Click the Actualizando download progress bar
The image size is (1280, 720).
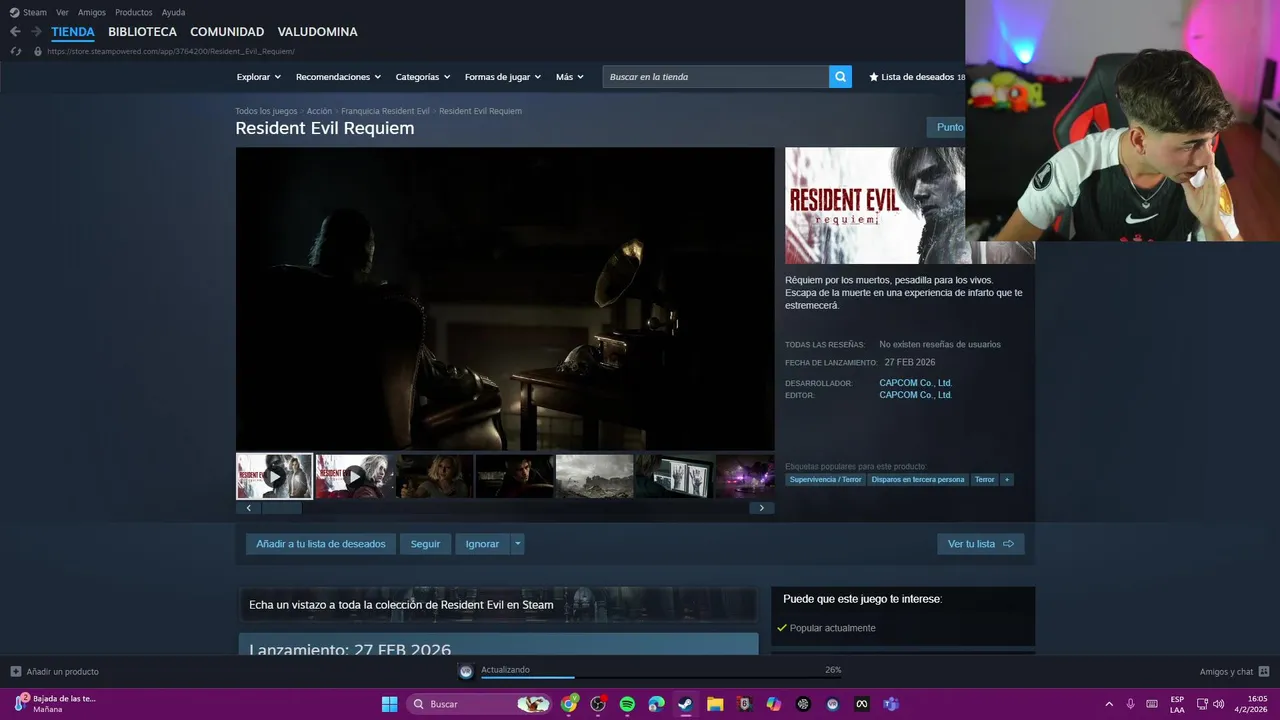pyautogui.click(x=661, y=677)
